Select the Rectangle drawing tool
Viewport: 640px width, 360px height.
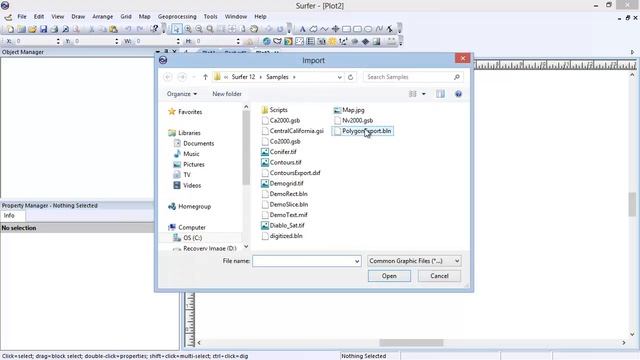[x=347, y=29]
